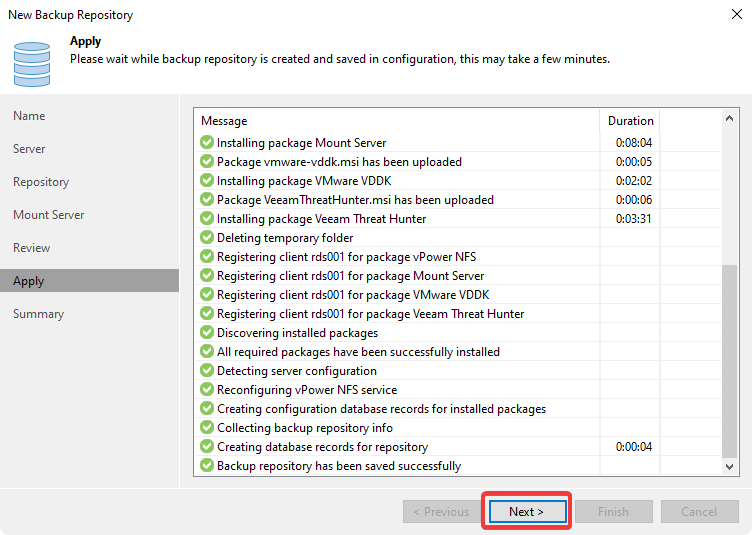Image resolution: width=752 pixels, height=535 pixels.
Task: Click check icon next to Deleting temporary folder
Action: [207, 238]
